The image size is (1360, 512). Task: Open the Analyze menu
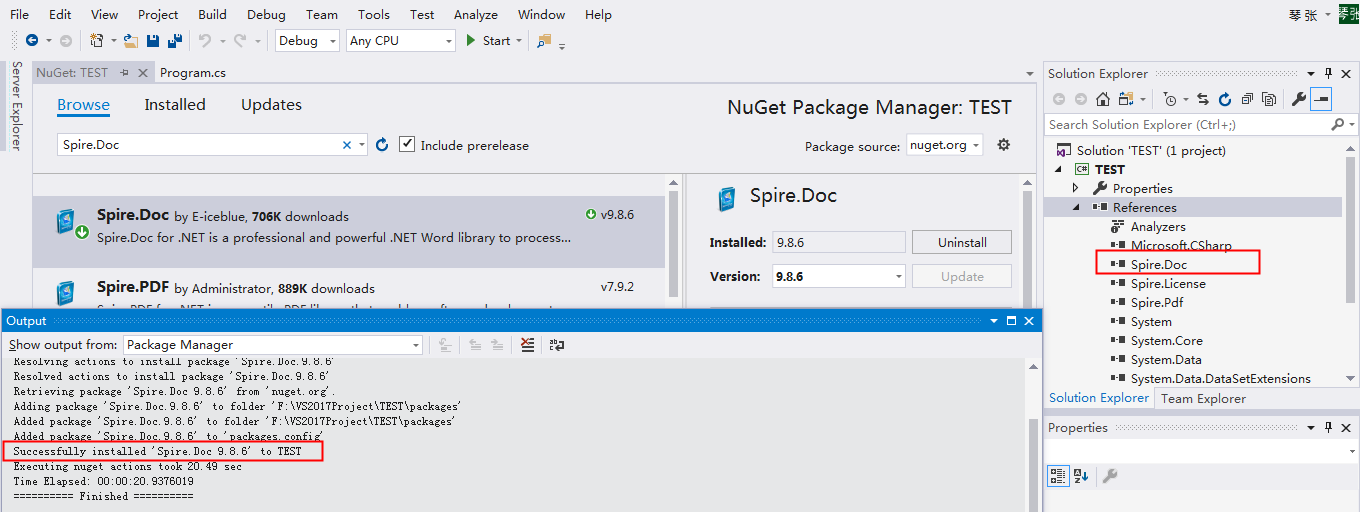click(476, 14)
